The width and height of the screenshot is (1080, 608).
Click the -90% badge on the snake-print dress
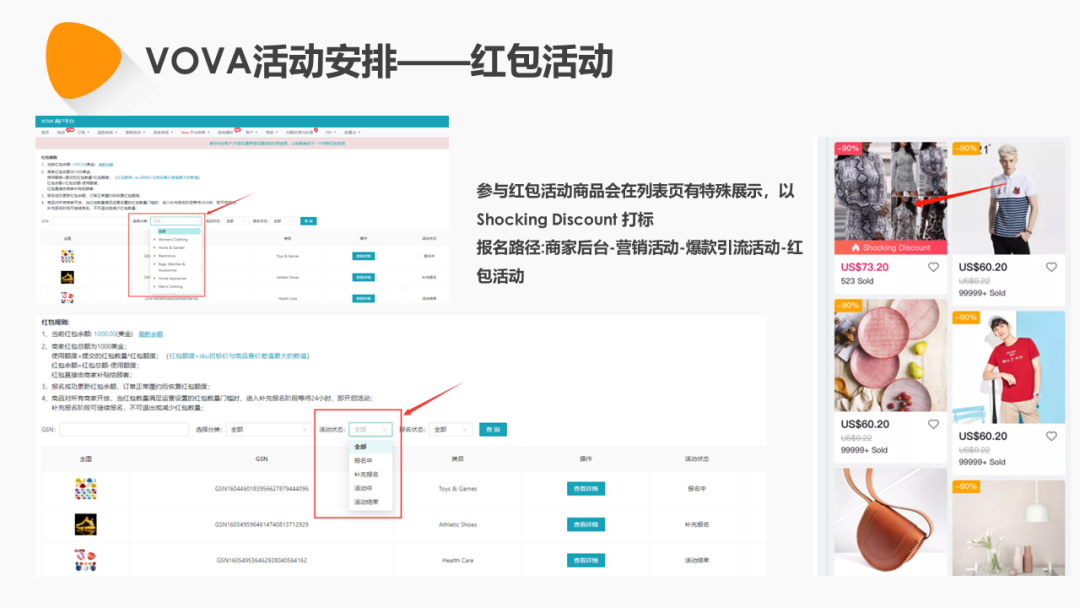coord(848,148)
